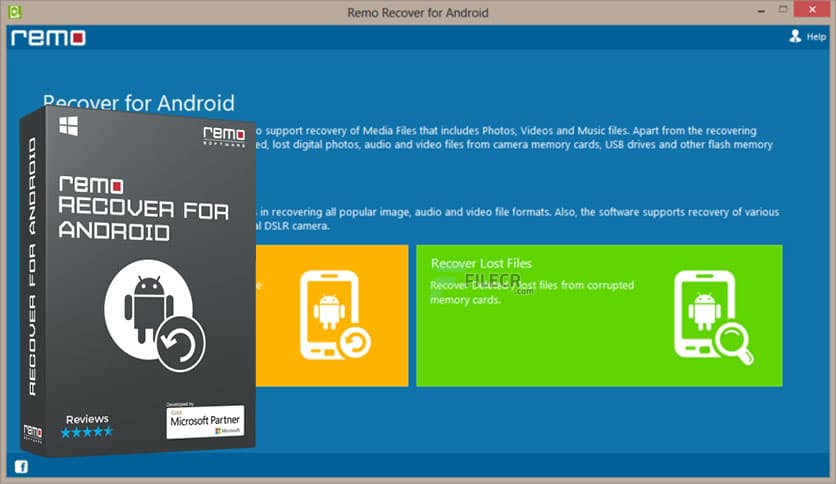This screenshot has height=484, width=836.
Task: Select the green Recover Lost Files tile
Action: click(599, 316)
